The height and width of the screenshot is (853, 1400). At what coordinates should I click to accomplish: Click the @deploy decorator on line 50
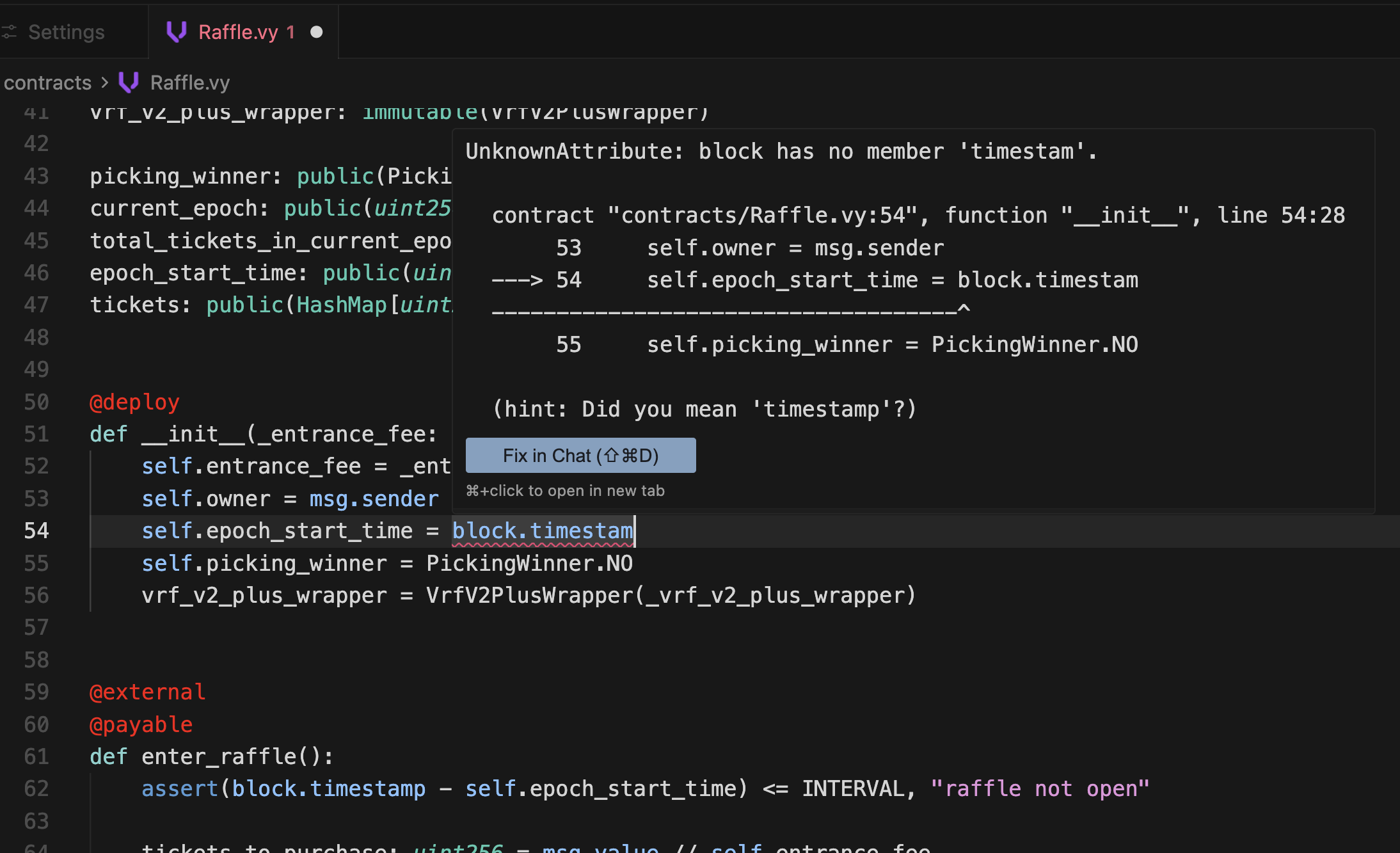[134, 402]
